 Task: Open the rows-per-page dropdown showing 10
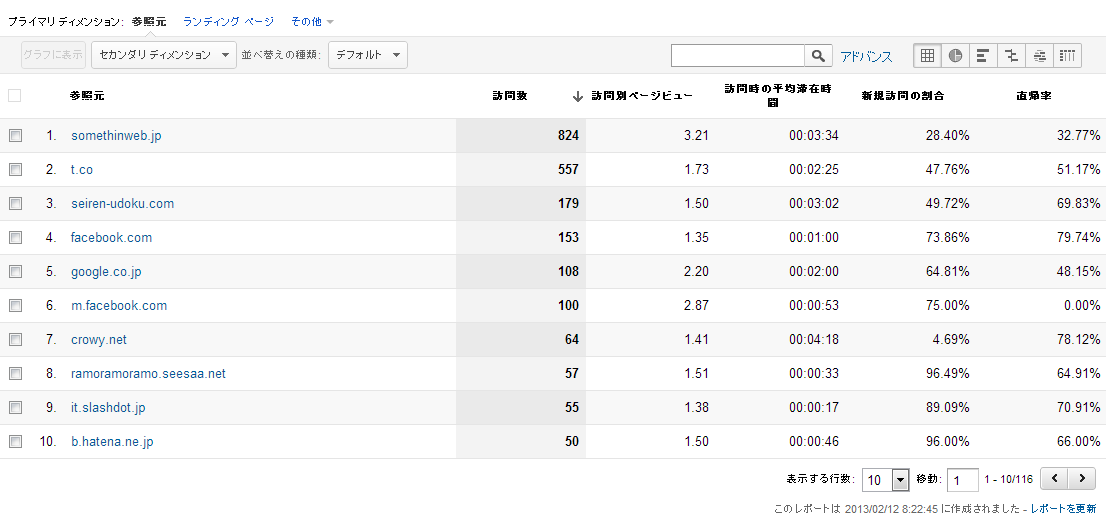[886, 480]
